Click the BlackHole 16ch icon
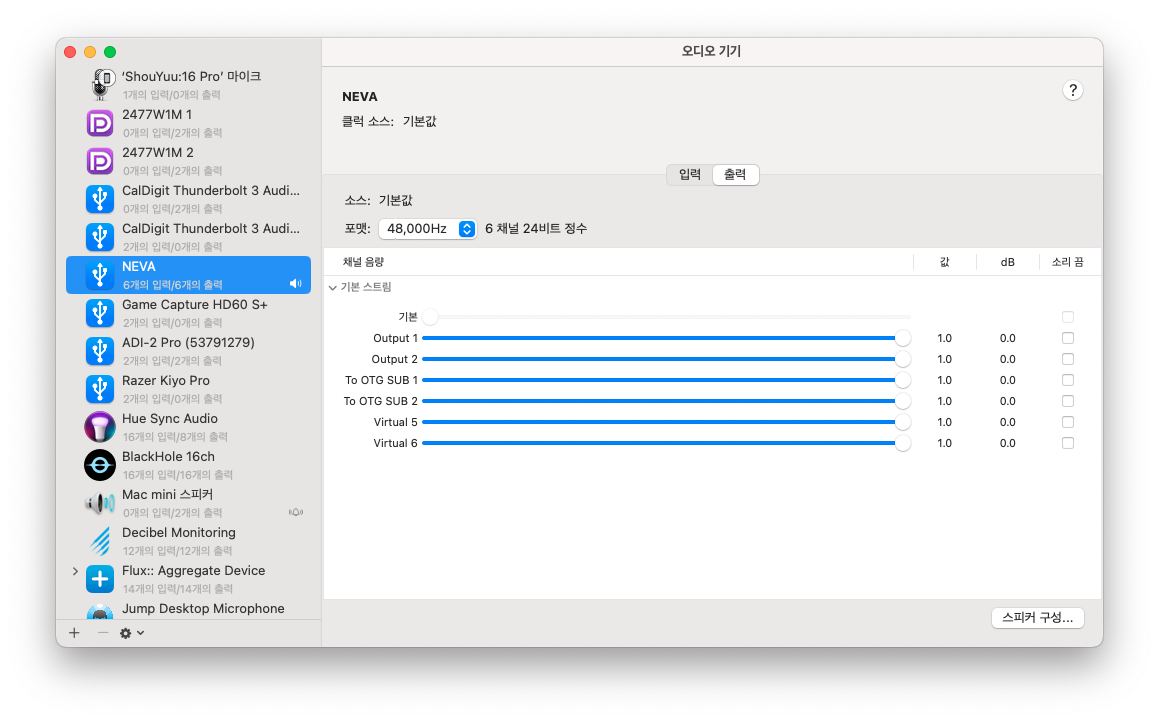 click(100, 465)
